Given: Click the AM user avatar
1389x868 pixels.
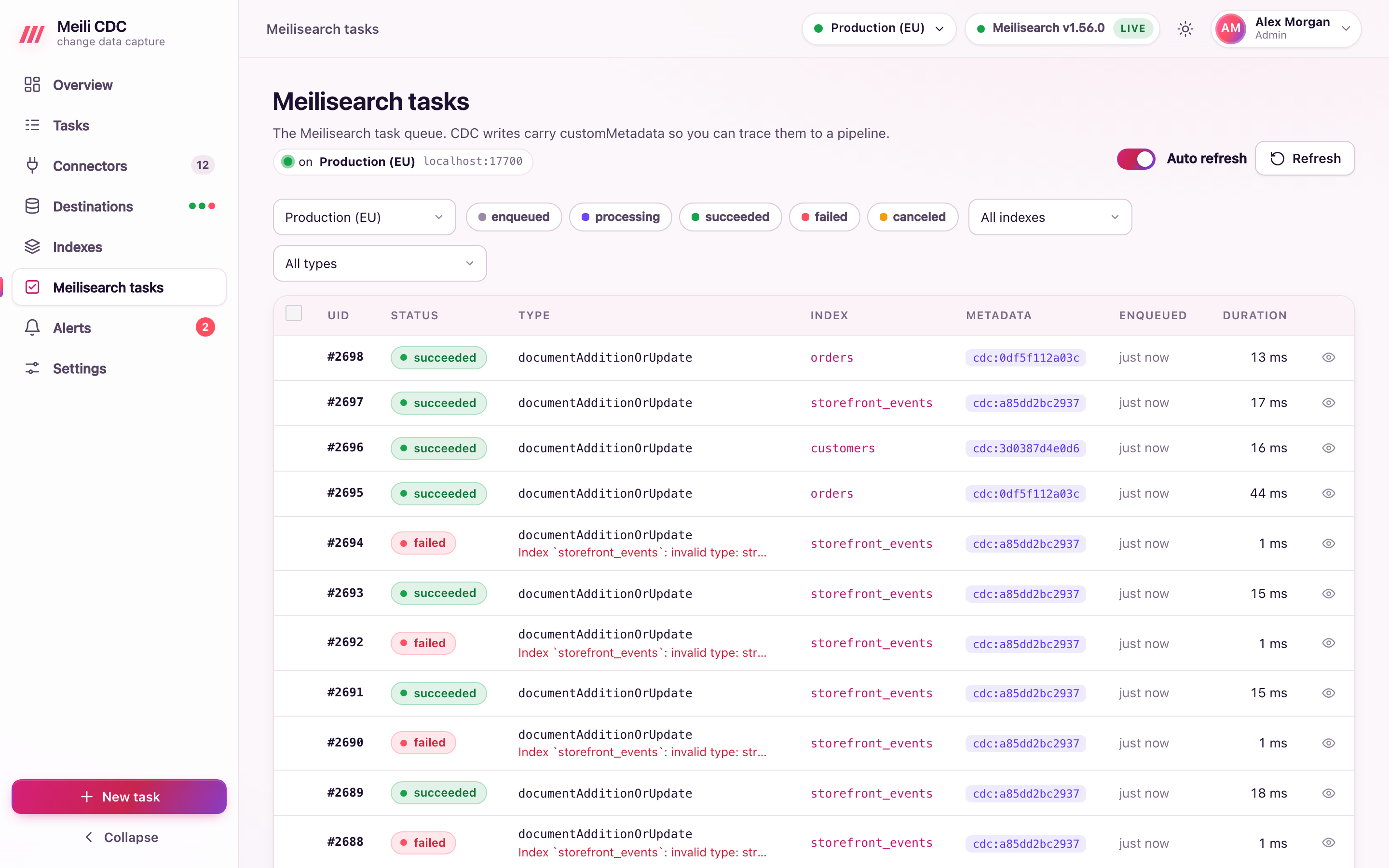Looking at the screenshot, I should (1231, 29).
